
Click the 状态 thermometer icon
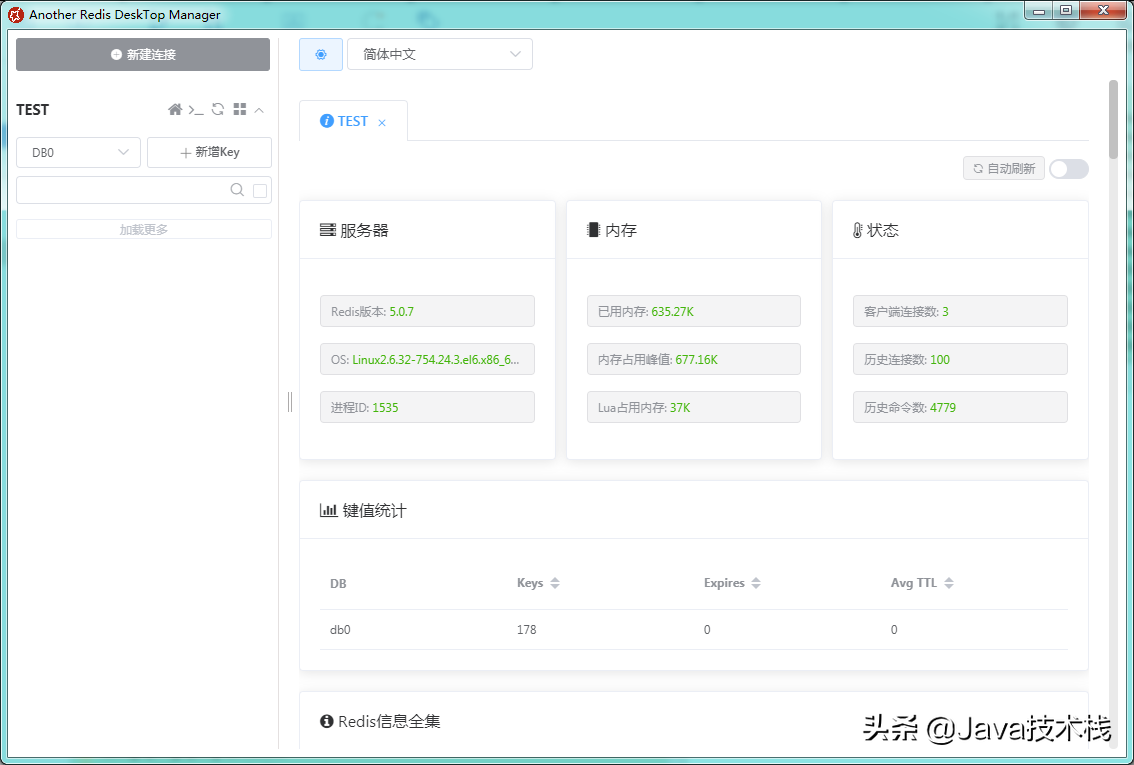click(858, 231)
